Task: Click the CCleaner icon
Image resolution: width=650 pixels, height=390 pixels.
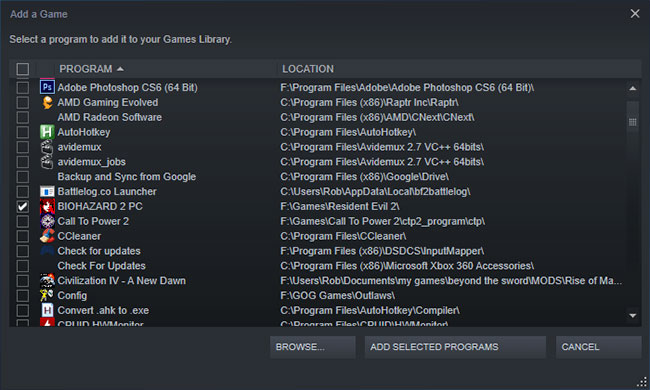Action: pyautogui.click(x=47, y=236)
